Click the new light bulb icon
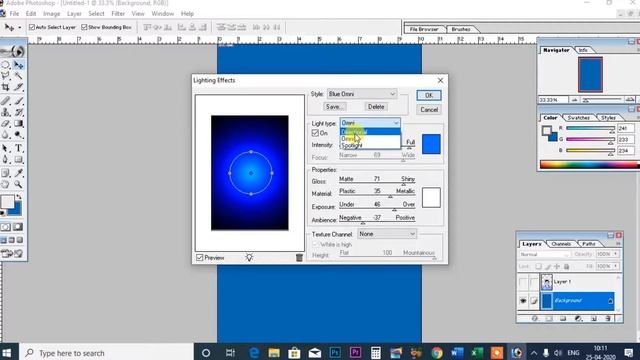The image size is (640, 360). [x=249, y=257]
